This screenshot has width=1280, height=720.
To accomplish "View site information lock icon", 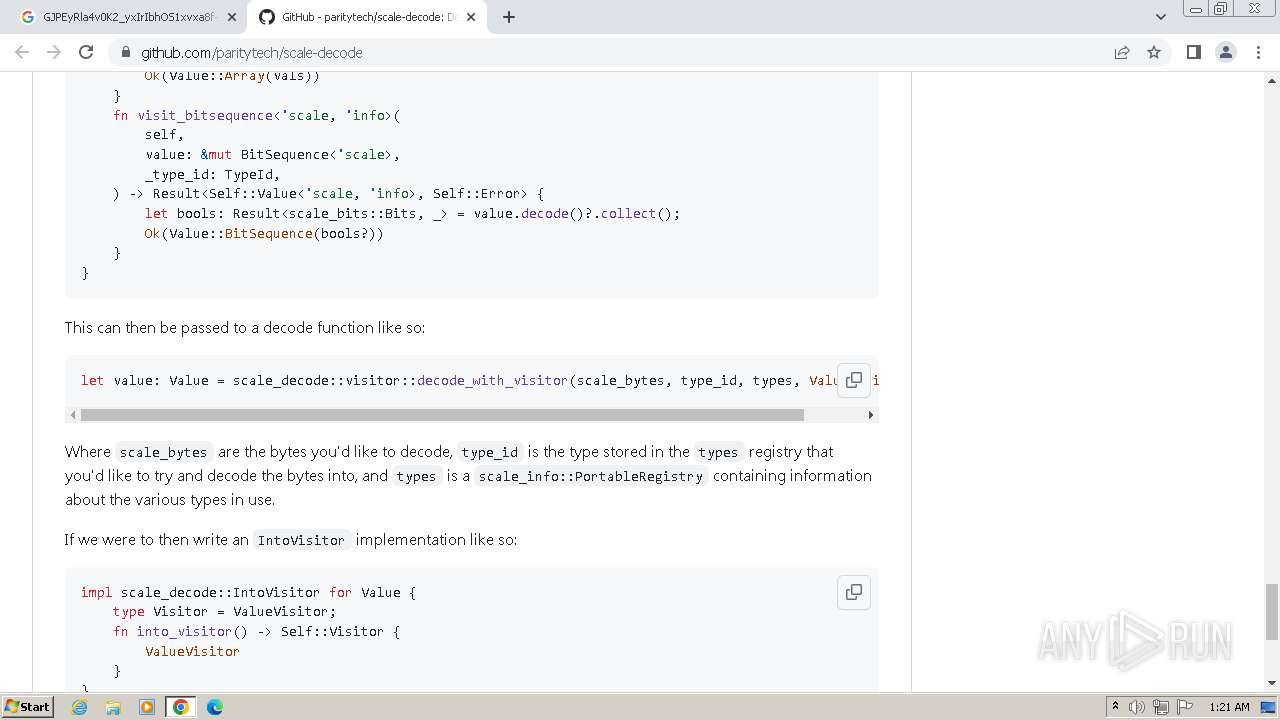I will pos(126,52).
